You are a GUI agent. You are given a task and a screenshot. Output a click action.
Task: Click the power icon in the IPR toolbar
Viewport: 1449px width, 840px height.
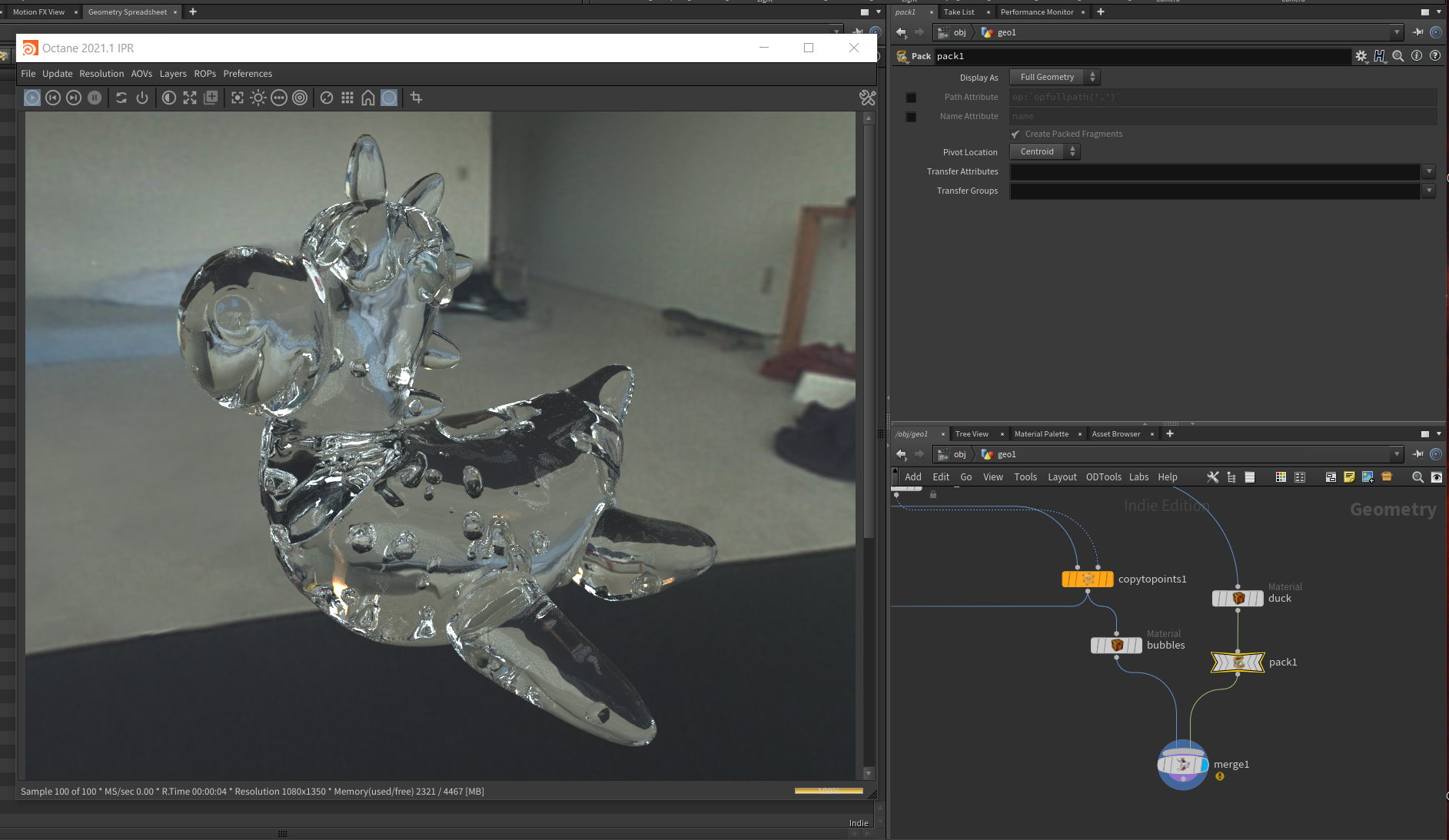pyautogui.click(x=142, y=98)
